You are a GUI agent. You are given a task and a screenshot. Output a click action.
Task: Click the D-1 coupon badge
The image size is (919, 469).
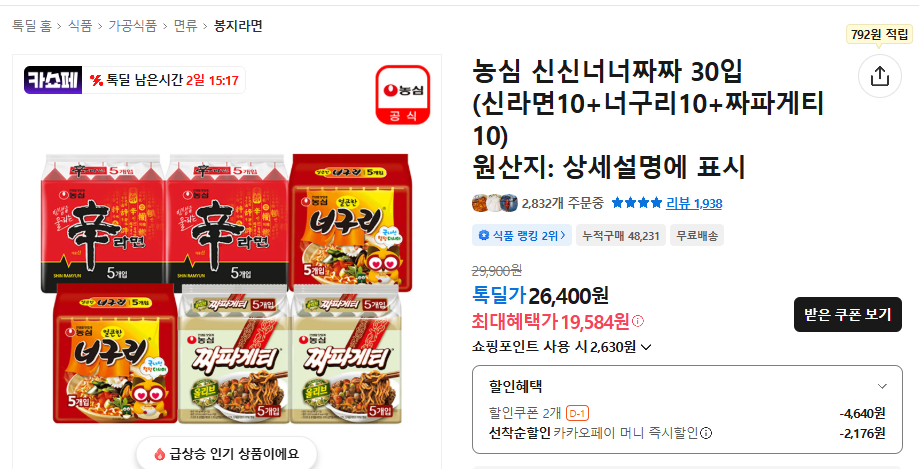click(x=577, y=413)
